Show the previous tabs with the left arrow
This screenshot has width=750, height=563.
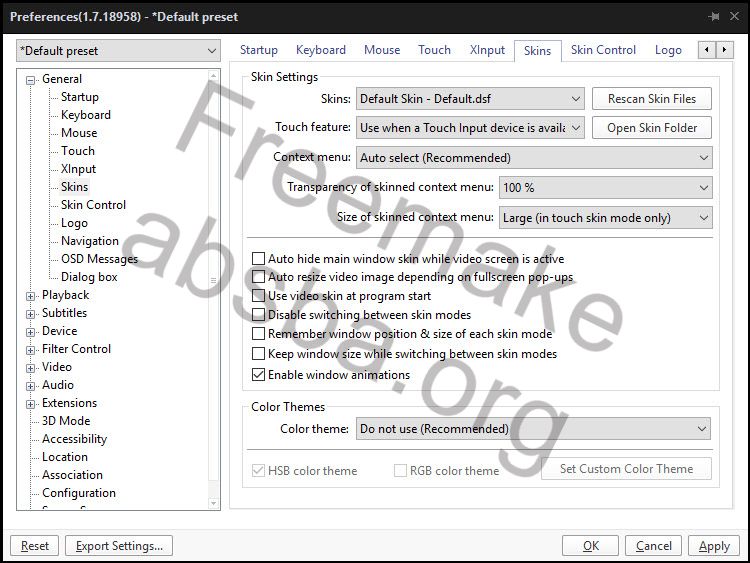pyautogui.click(x=707, y=50)
